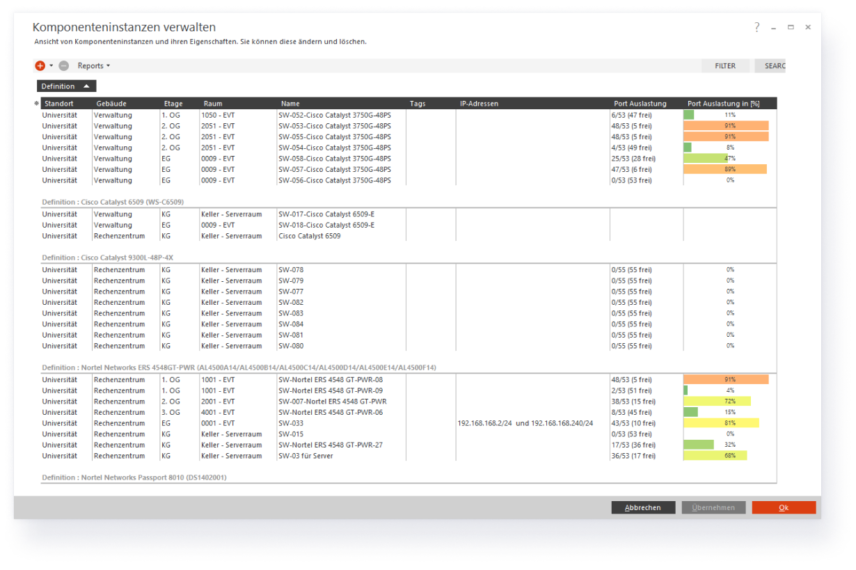Click the 32% usage bar for GT-PWR-27
Image resolution: width=856 pixels, height=570 pixels.
699,445
